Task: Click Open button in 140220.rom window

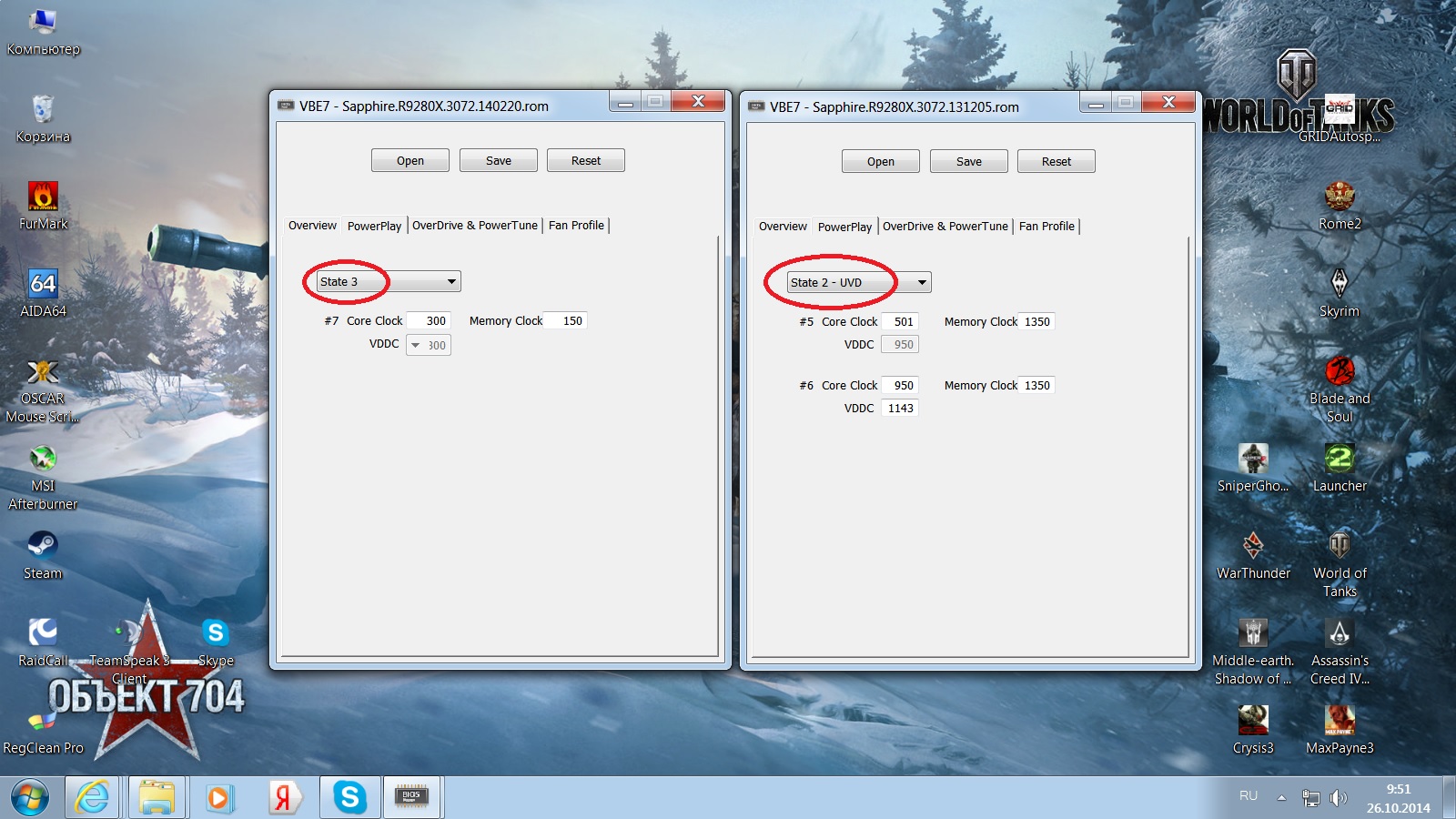Action: point(410,161)
